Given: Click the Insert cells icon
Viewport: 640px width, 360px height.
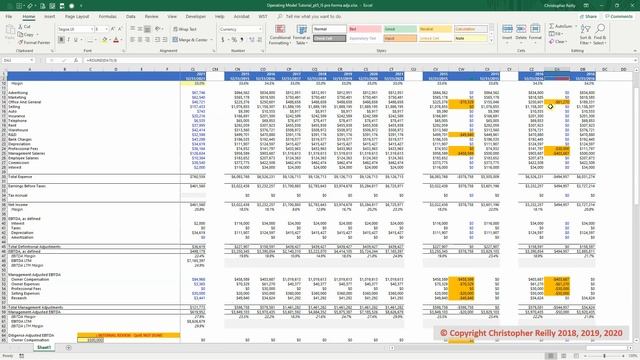Looking at the screenshot, I should click(507, 29).
